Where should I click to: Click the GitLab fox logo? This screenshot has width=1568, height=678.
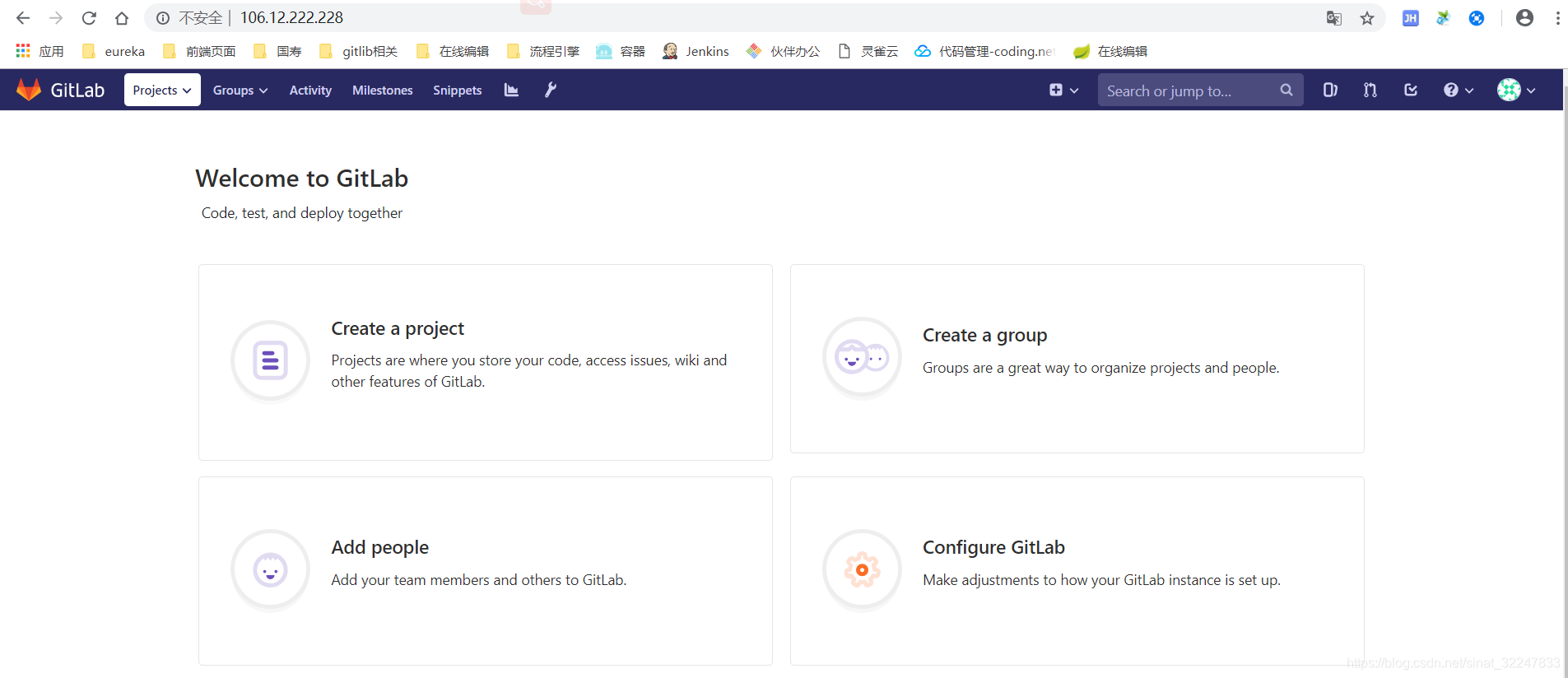(x=29, y=90)
